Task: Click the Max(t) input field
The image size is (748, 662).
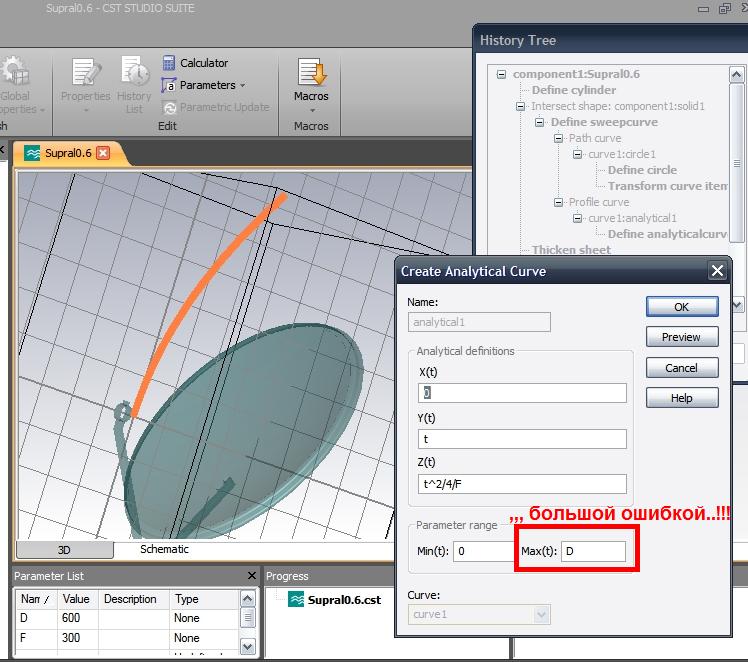Action: [x=593, y=551]
